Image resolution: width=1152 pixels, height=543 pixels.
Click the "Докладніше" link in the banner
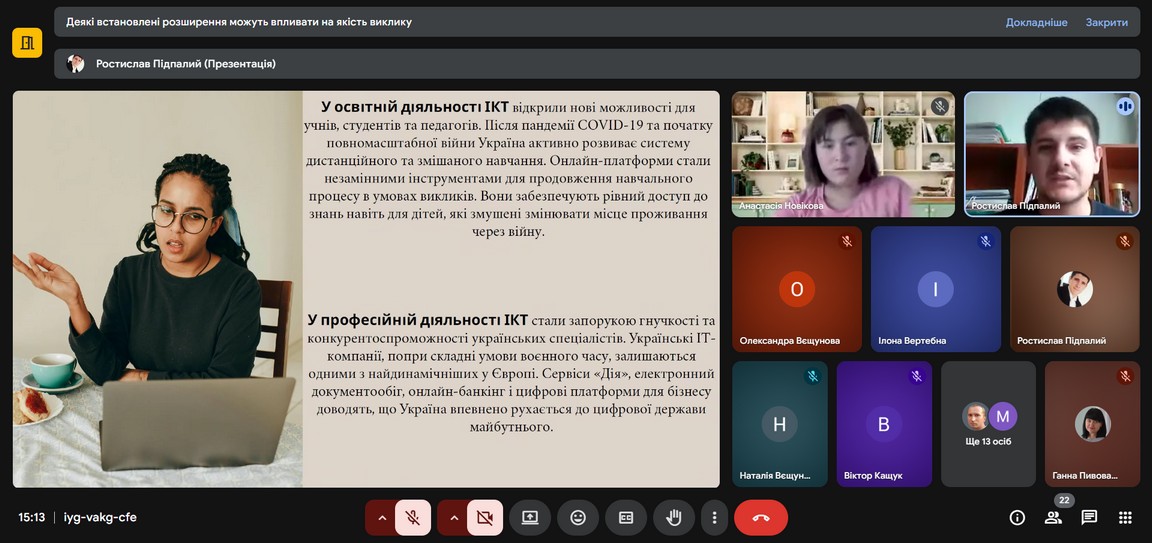[x=1036, y=22]
